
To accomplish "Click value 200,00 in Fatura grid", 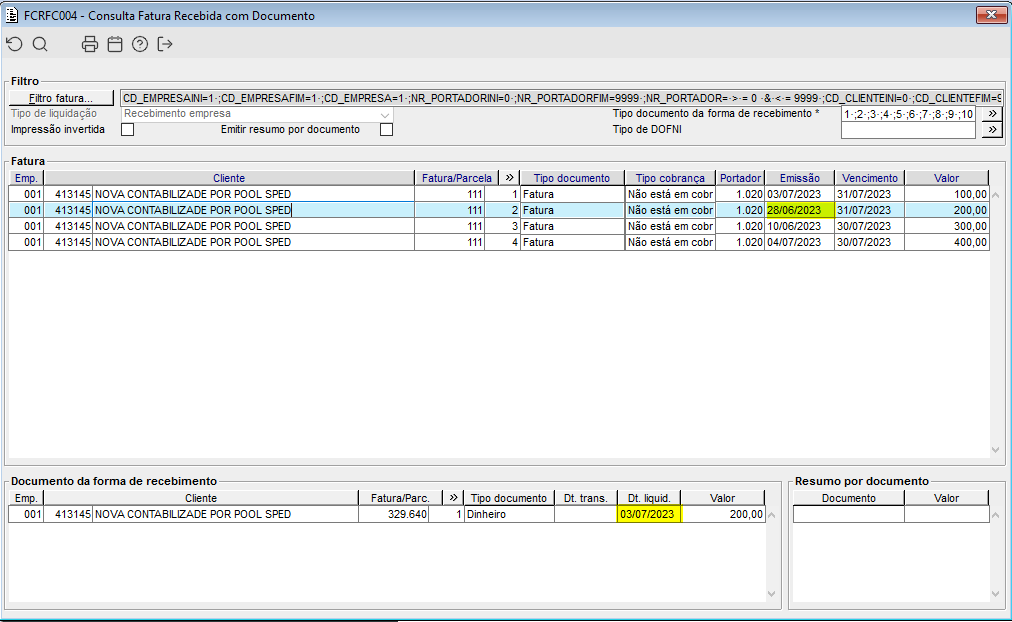I will pos(946,210).
